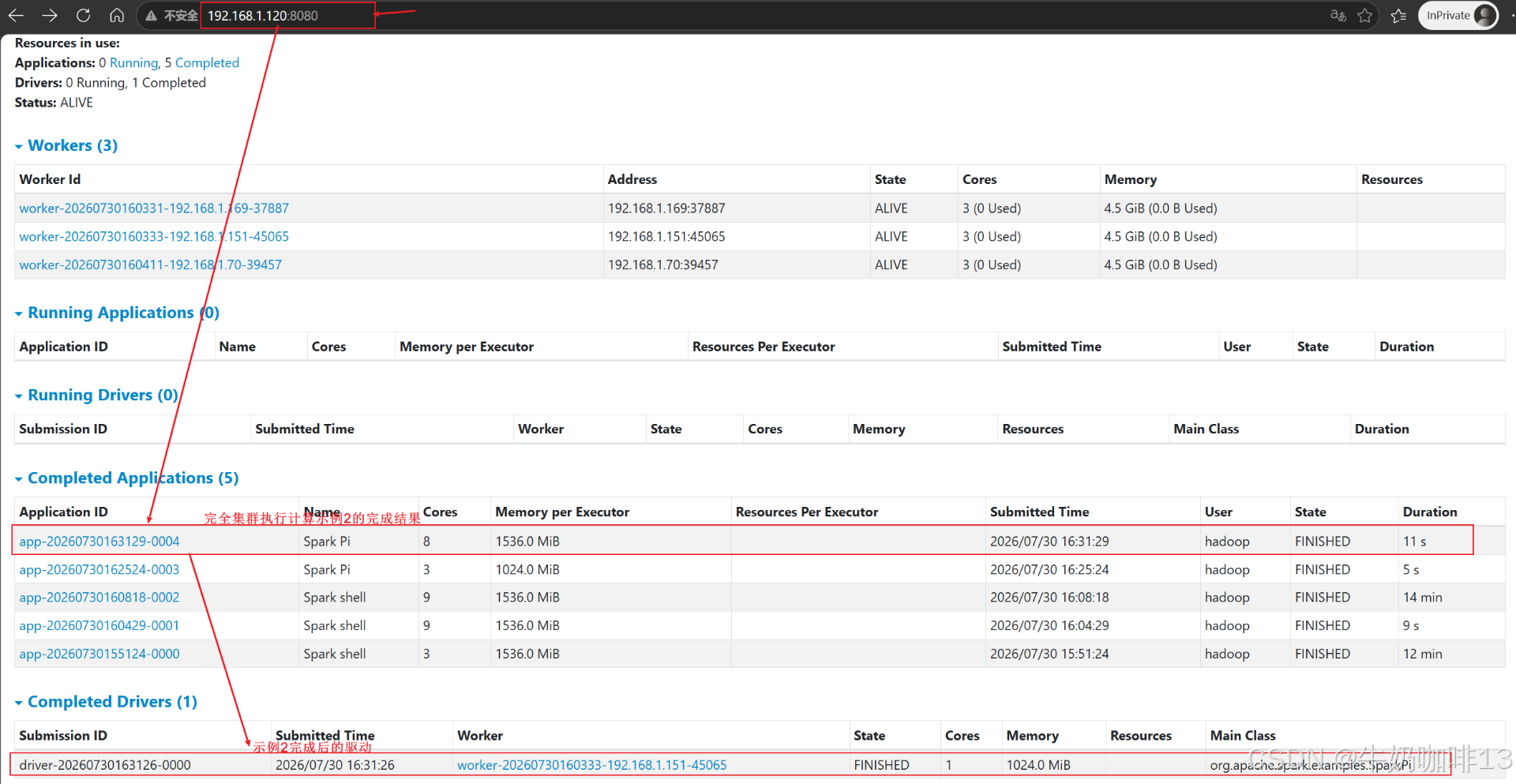1516x784 pixels.
Task: Open application app-20260730160818-0002
Action: coord(99,598)
